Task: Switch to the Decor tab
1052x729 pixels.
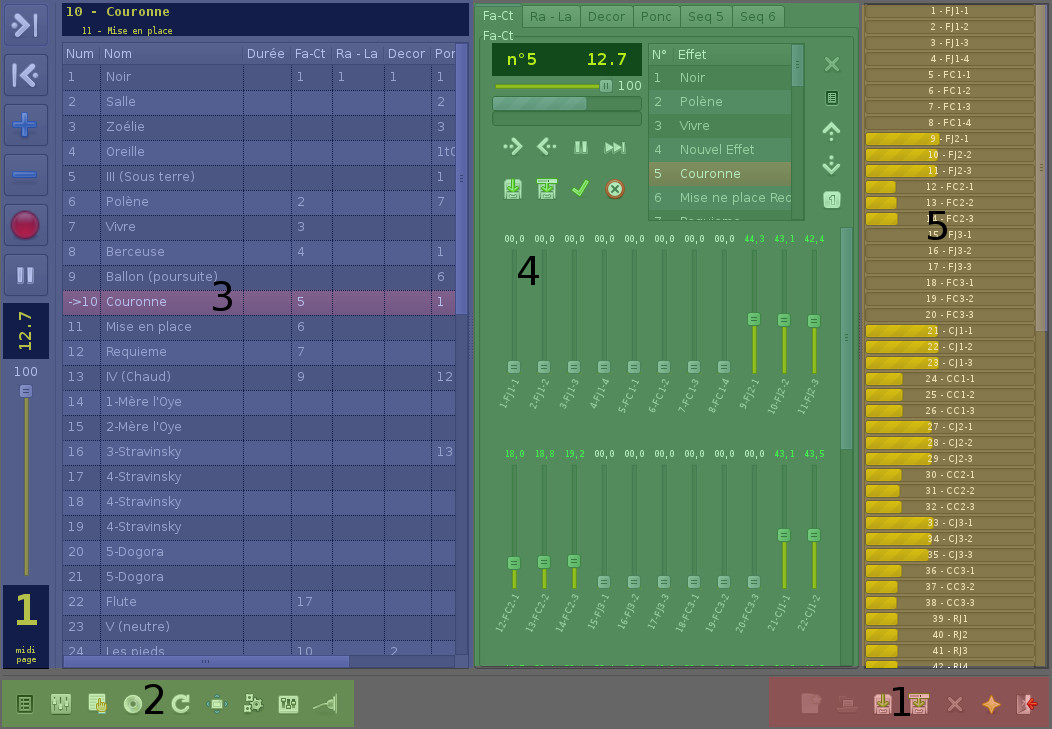Action: tap(606, 16)
